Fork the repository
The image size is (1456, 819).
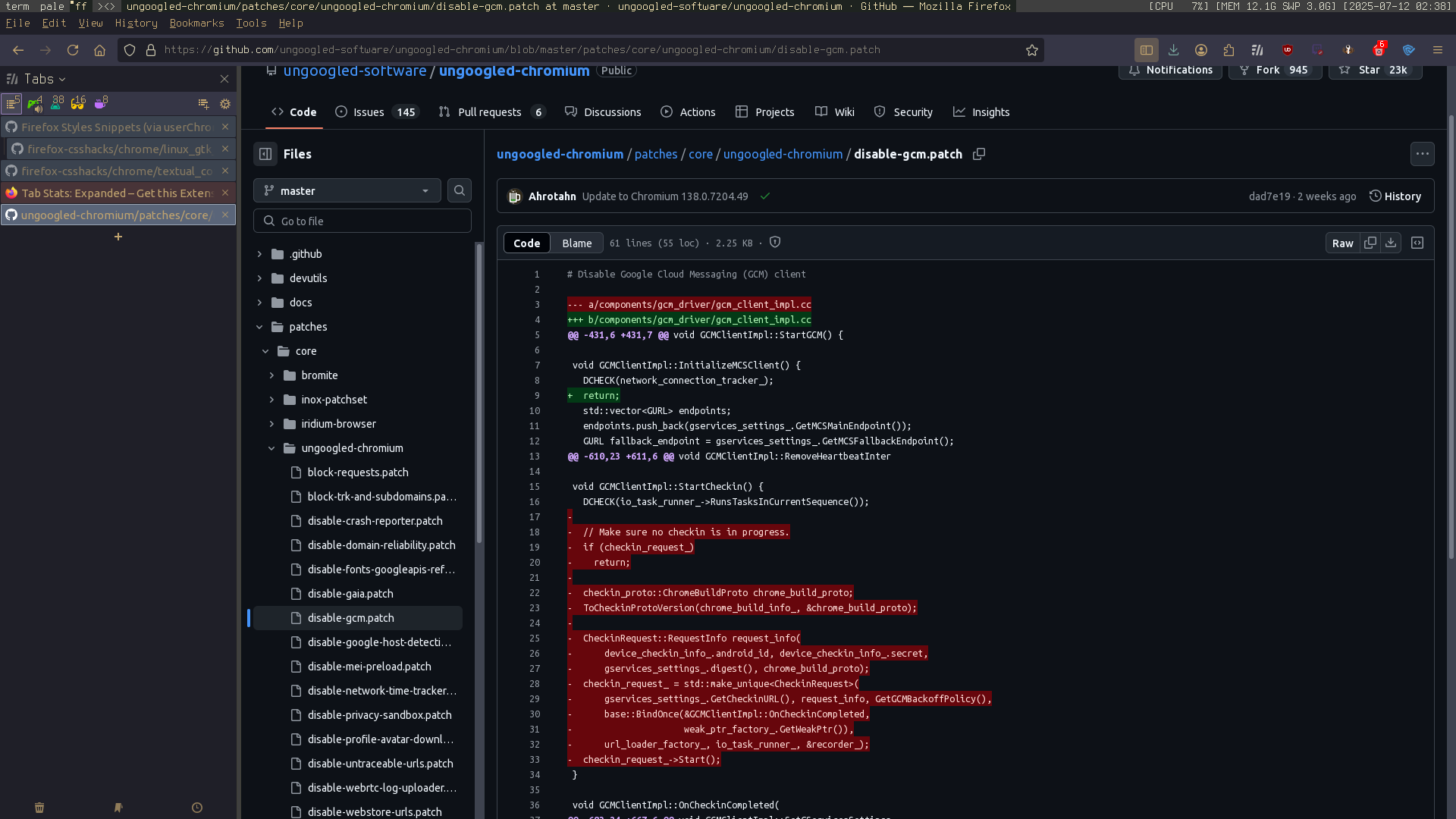pyautogui.click(x=1275, y=70)
